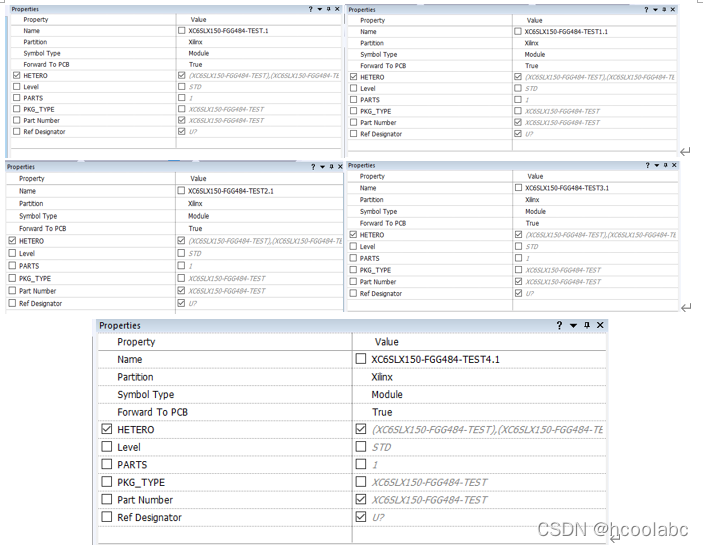The image size is (703, 546).
Task: Toggle Name value checkbox for XC6SLX150-FGG484-TEST1.1
Action: pos(518,31)
